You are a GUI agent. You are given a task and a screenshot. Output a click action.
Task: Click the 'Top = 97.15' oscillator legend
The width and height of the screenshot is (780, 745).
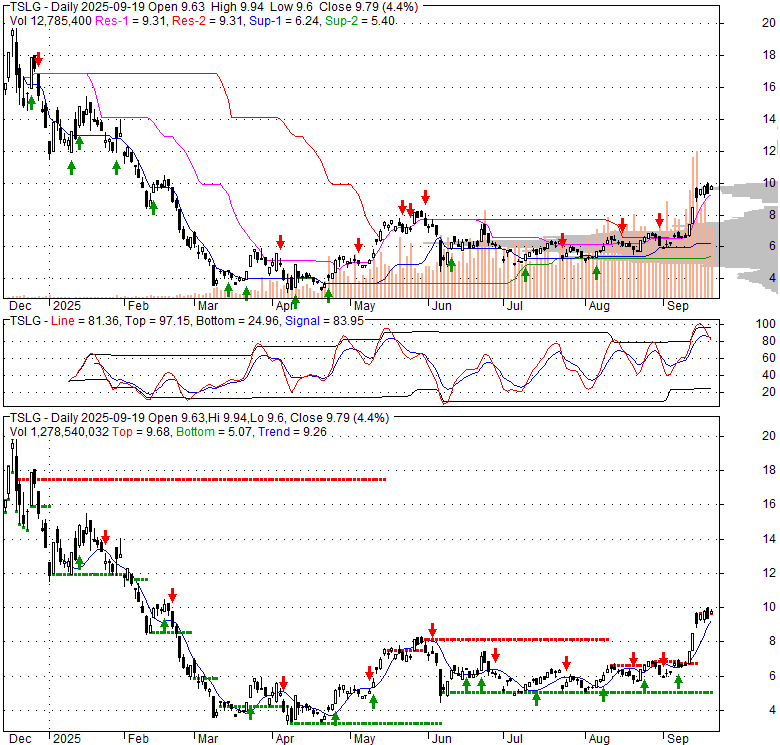tap(157, 321)
